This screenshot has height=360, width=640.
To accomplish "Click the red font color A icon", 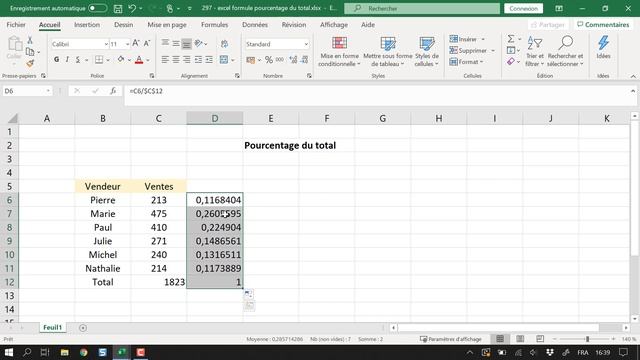I will [139, 60].
